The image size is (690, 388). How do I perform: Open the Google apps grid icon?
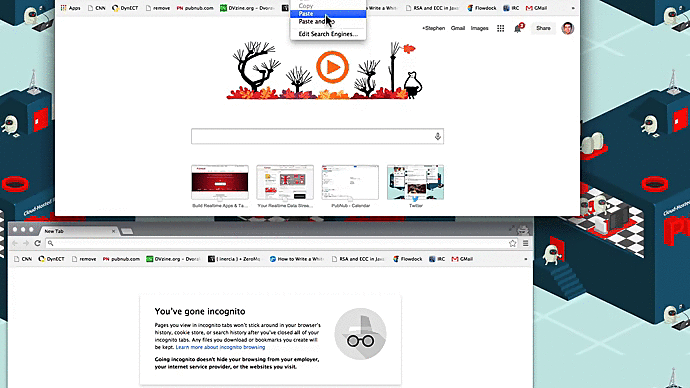(x=500, y=28)
